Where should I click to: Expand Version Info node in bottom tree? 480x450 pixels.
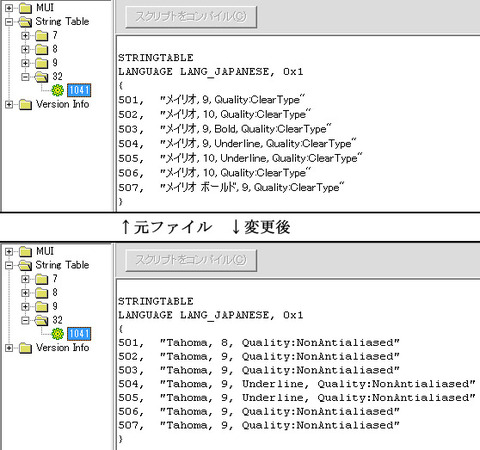(9, 348)
